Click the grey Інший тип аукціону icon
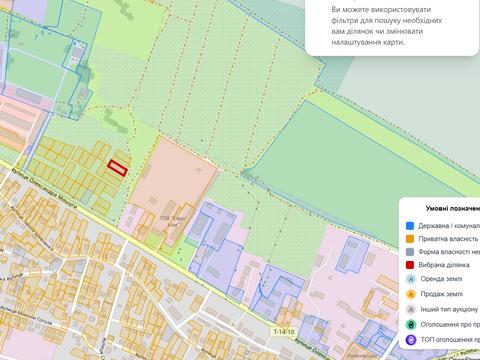 [x=411, y=309]
